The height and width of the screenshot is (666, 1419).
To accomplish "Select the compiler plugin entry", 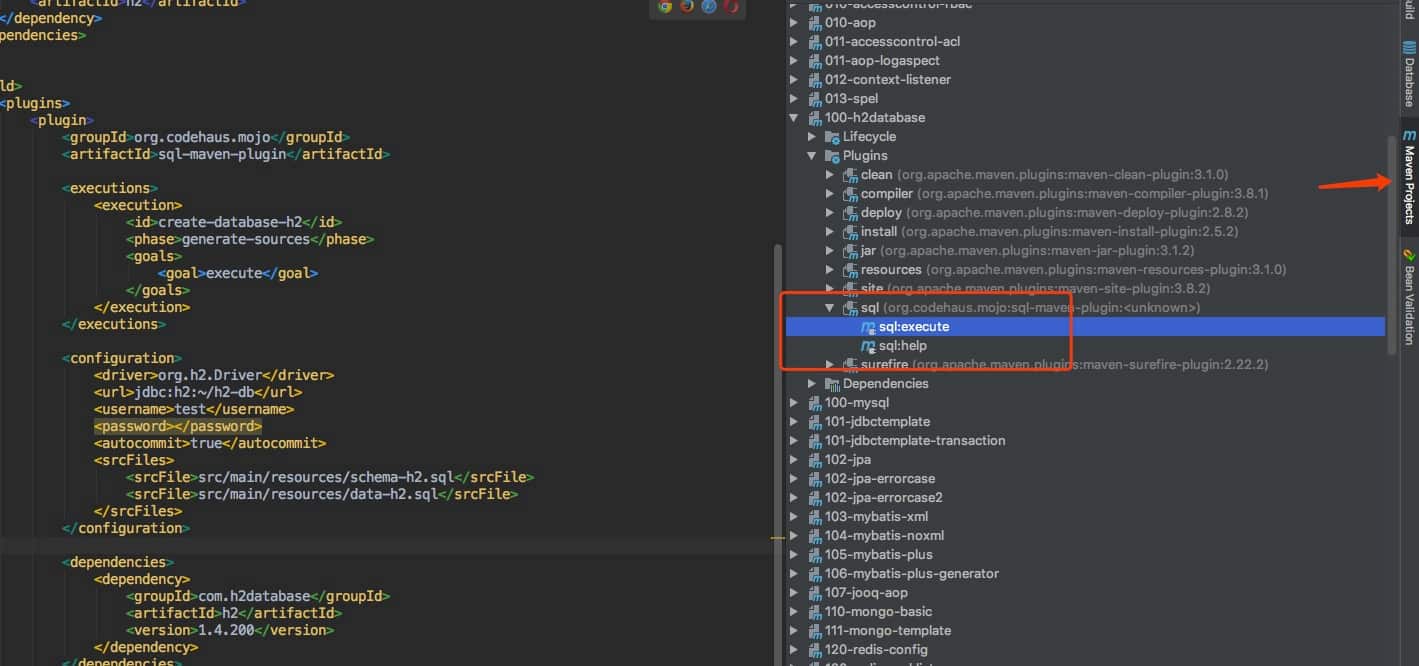I will 886,194.
